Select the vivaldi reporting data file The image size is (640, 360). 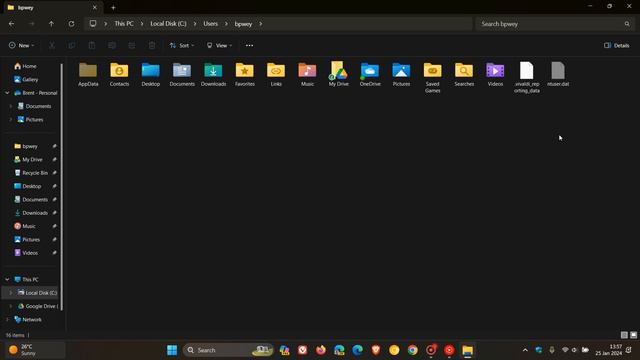[x=527, y=78]
